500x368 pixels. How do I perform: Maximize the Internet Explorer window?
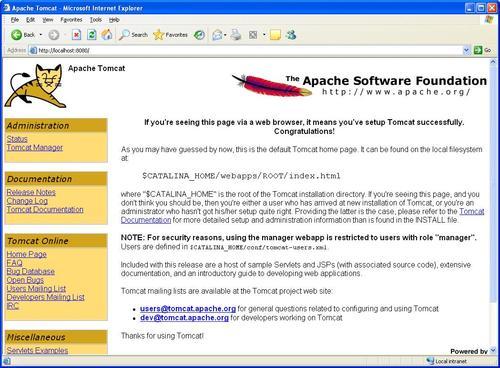coord(481,8)
